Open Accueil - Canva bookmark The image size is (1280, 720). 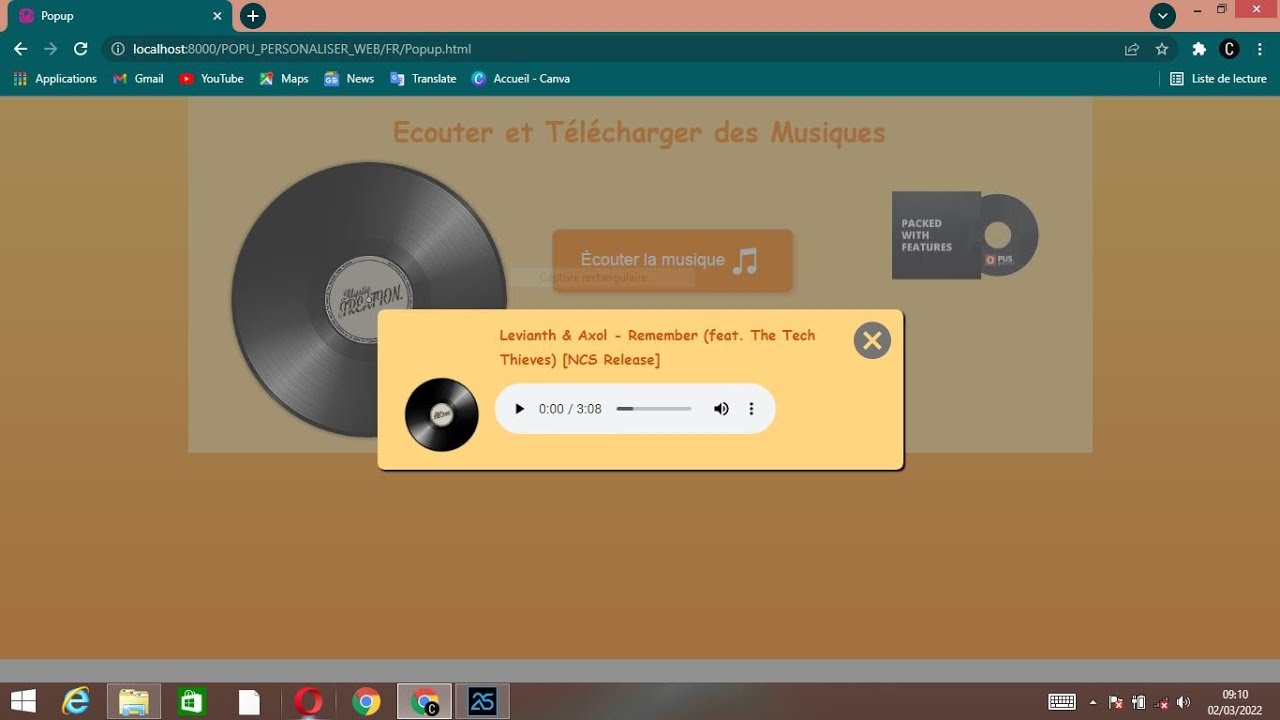click(520, 78)
